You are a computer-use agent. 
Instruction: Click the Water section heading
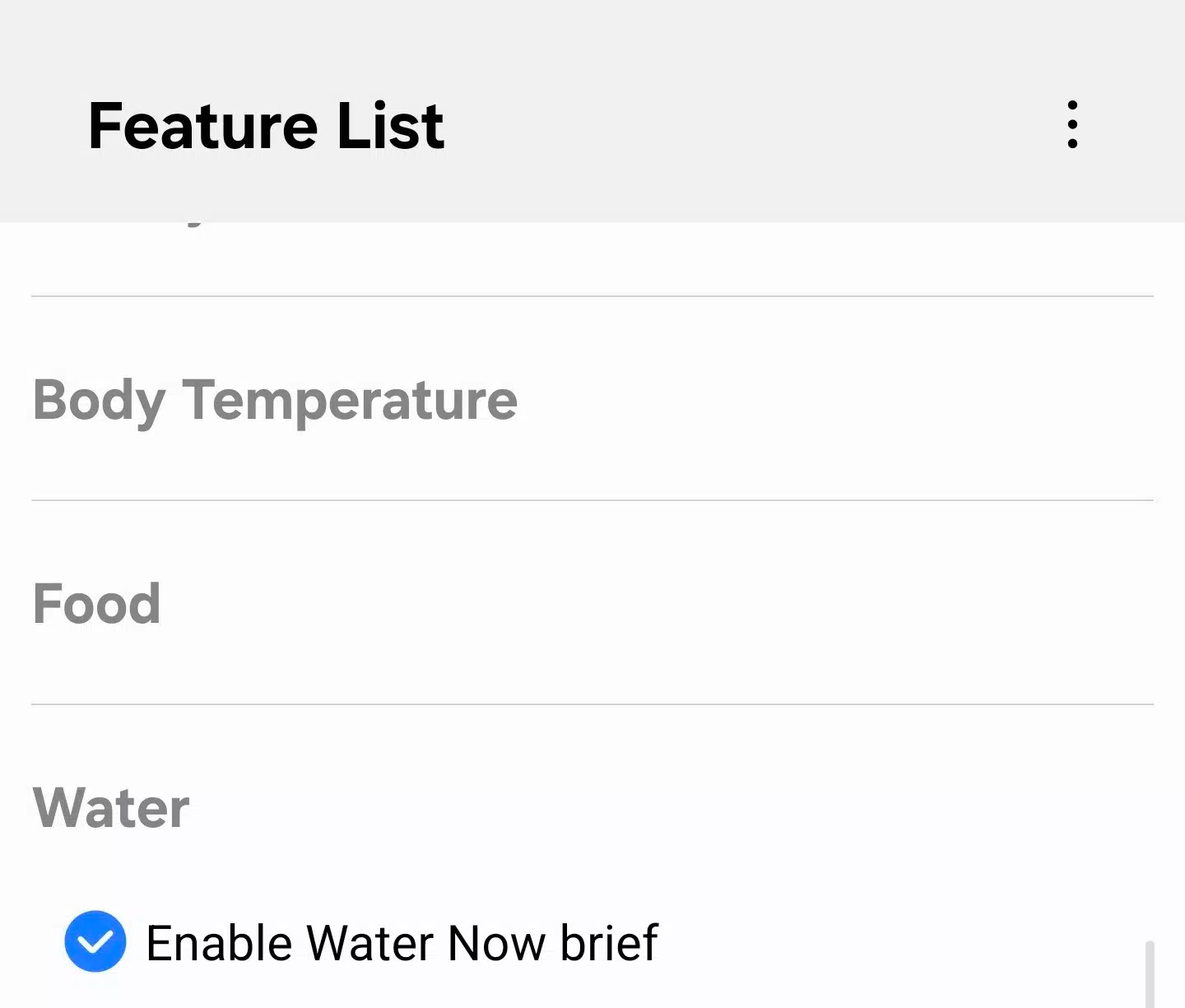point(111,807)
